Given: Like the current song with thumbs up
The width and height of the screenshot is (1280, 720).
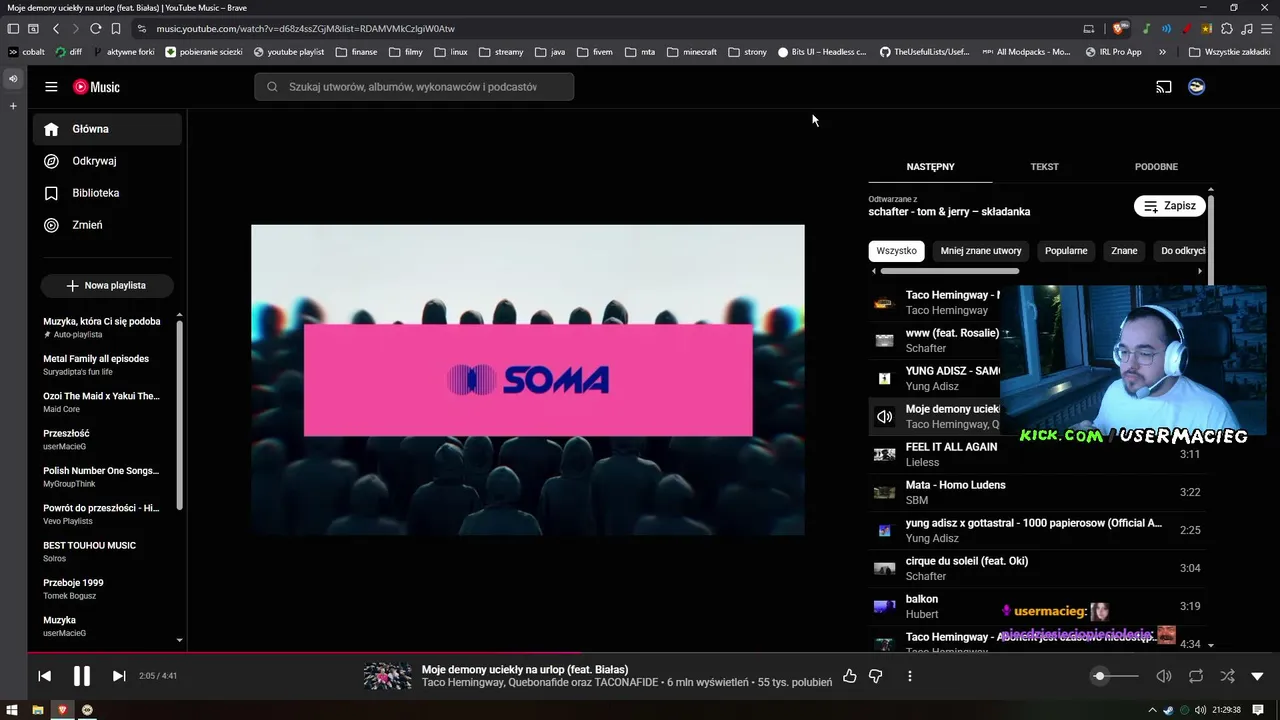Looking at the screenshot, I should coord(849,676).
